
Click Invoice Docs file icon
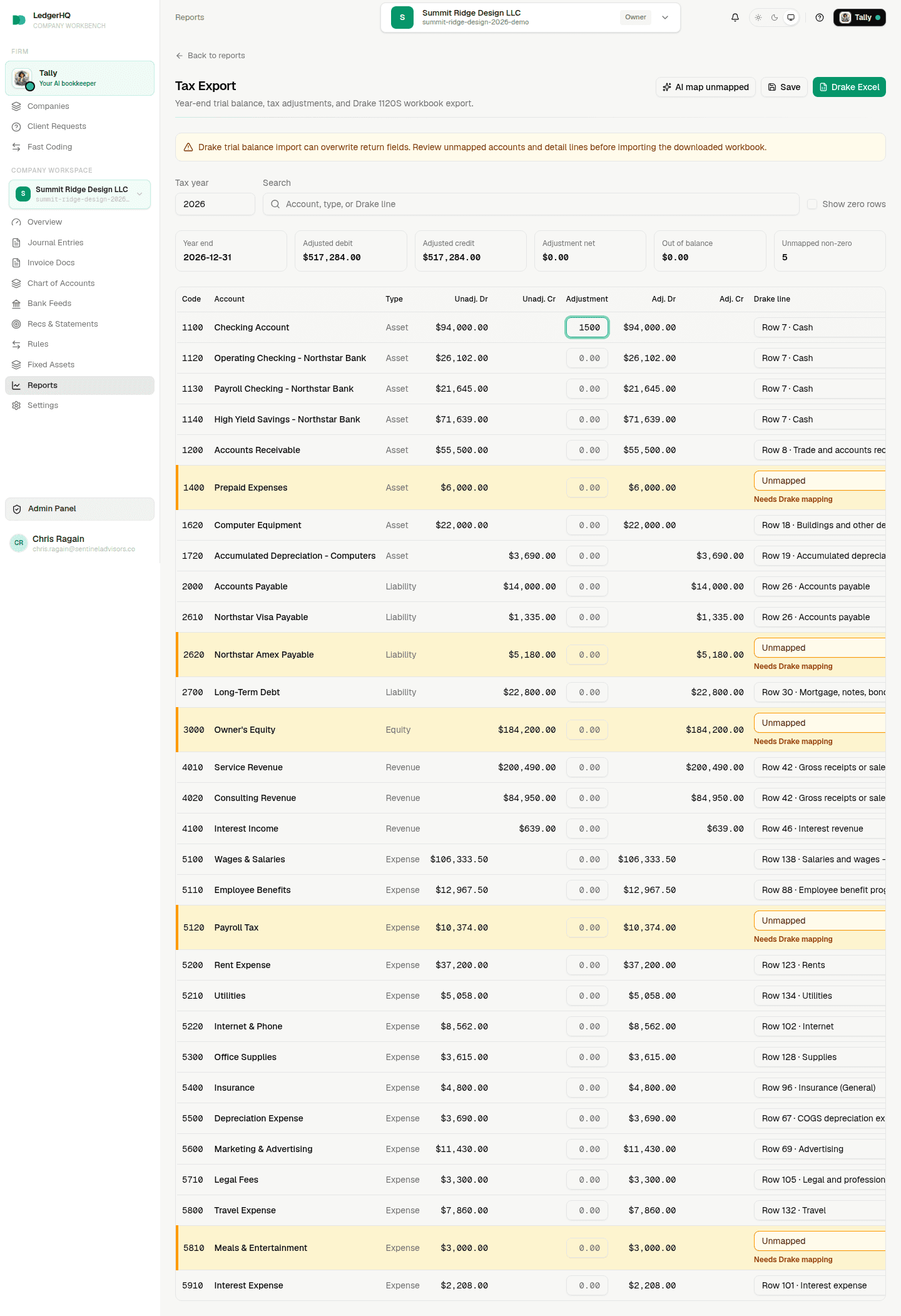coord(16,263)
